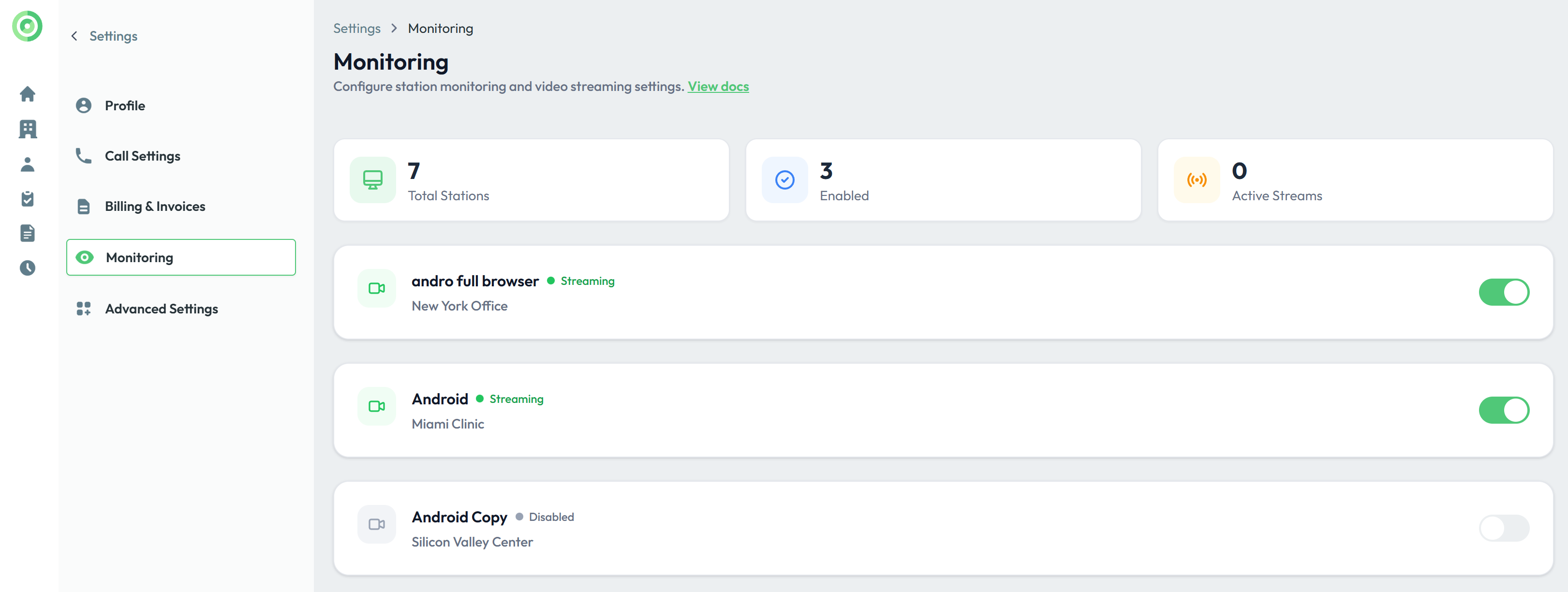1568x592 pixels.
Task: Click the Settings breadcrumb link
Action: coord(357,29)
